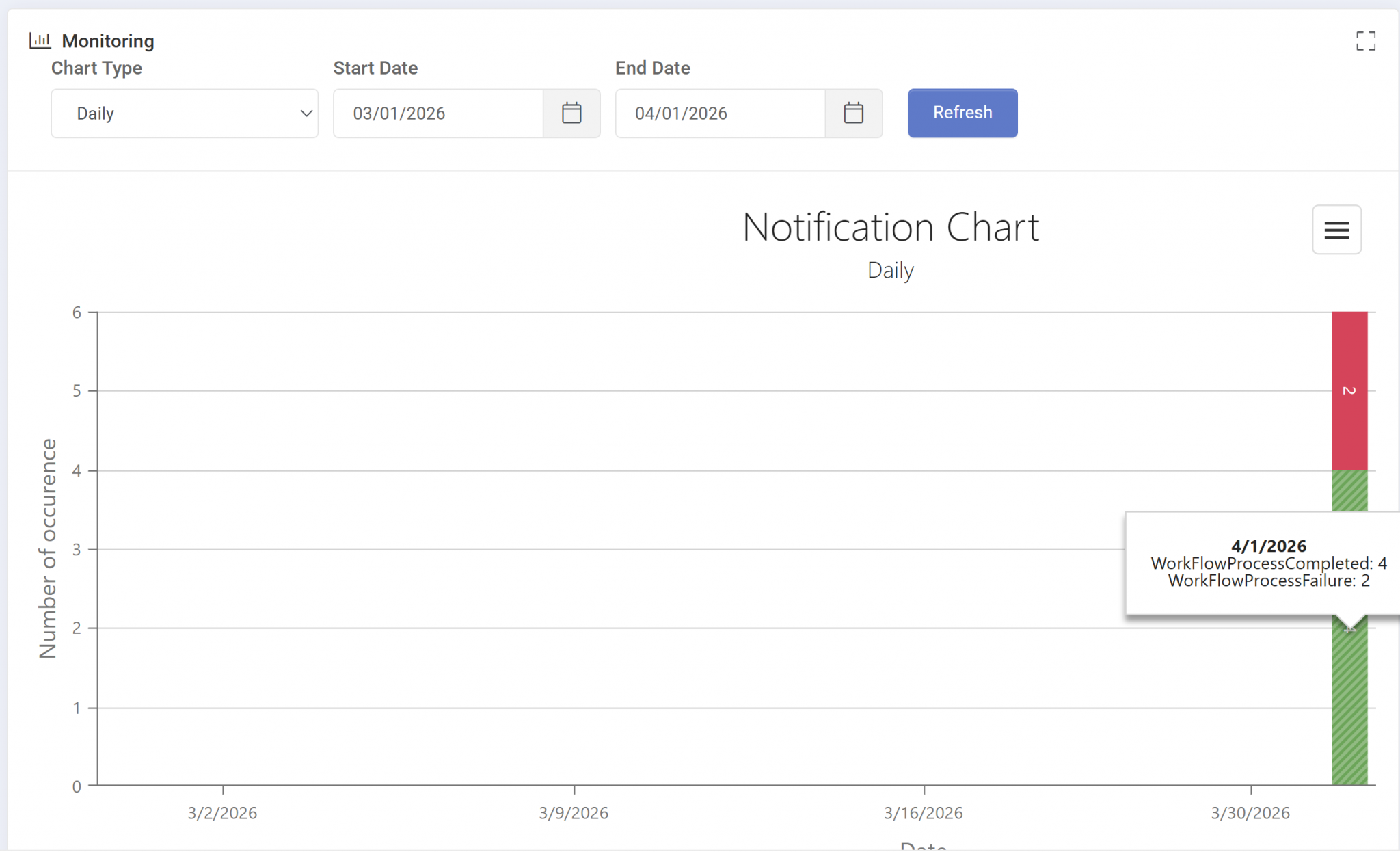The image size is (1400, 852).
Task: Click the Daily chart subtitle
Action: [x=891, y=270]
